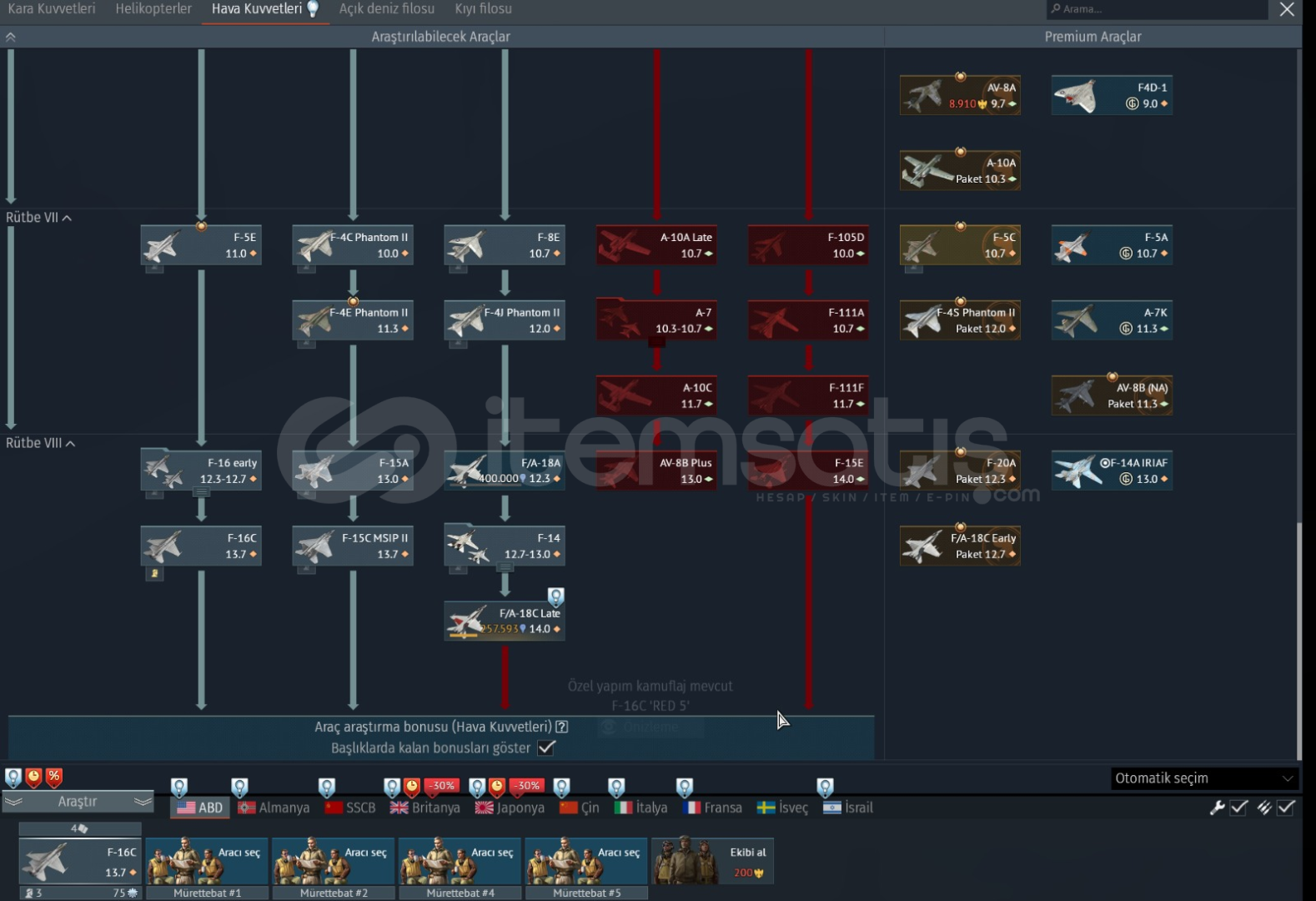Viewport: 1316px width, 901px height.
Task: Click the -30% badge above Britanya
Action: click(x=442, y=785)
